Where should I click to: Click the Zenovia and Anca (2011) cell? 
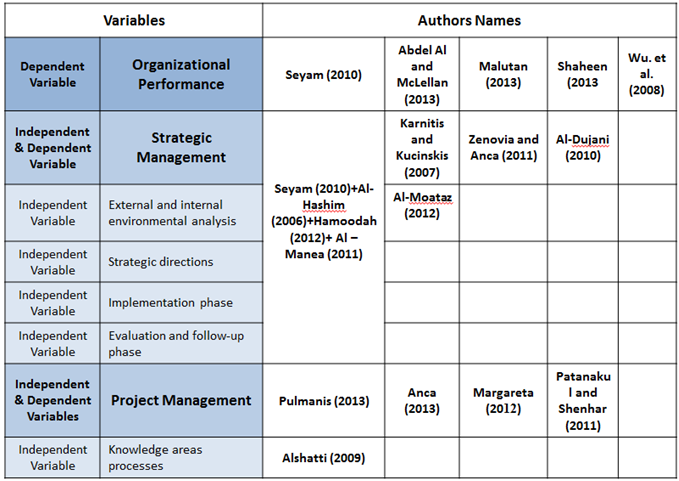click(x=503, y=148)
